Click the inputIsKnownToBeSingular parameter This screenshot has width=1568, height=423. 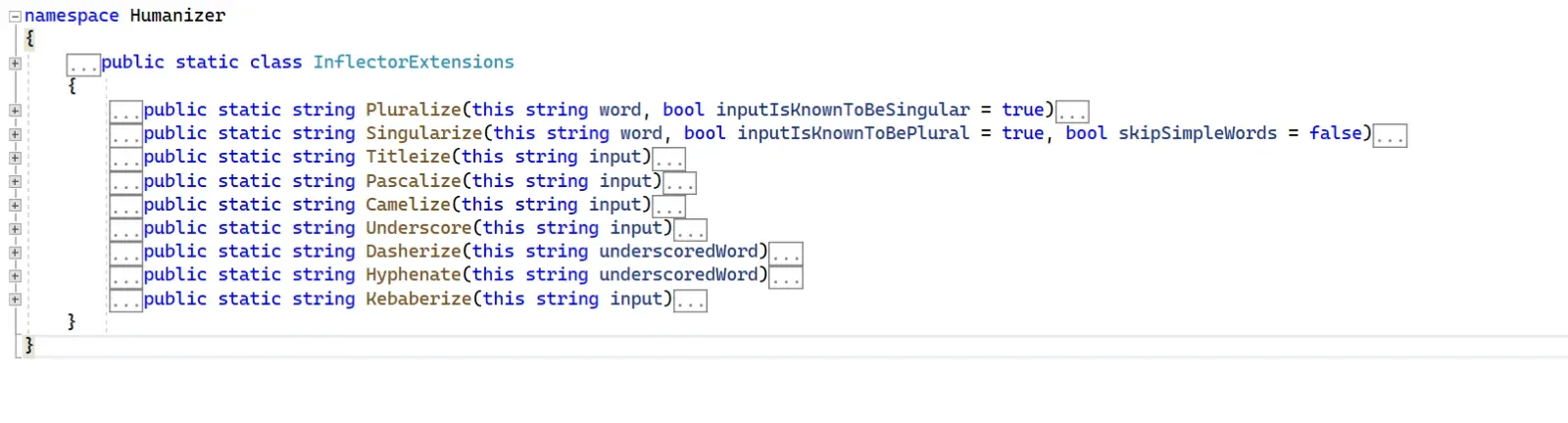click(x=843, y=110)
